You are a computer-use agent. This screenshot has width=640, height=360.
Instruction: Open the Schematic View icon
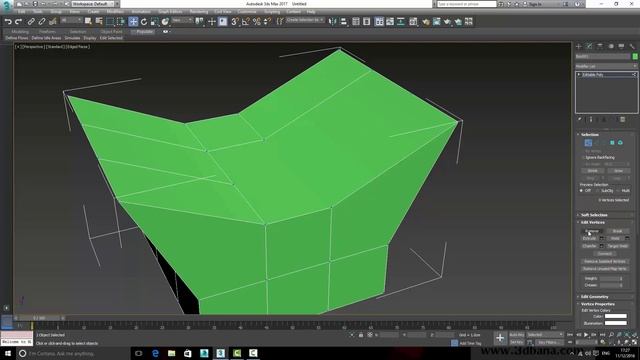pos(401,22)
